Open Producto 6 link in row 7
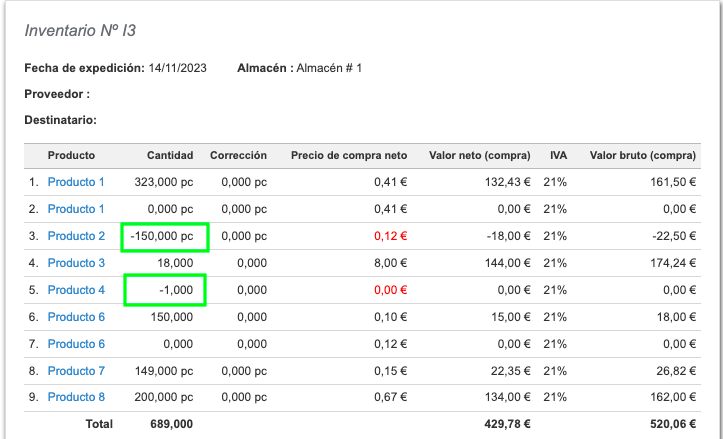The image size is (723, 439). 76,344
